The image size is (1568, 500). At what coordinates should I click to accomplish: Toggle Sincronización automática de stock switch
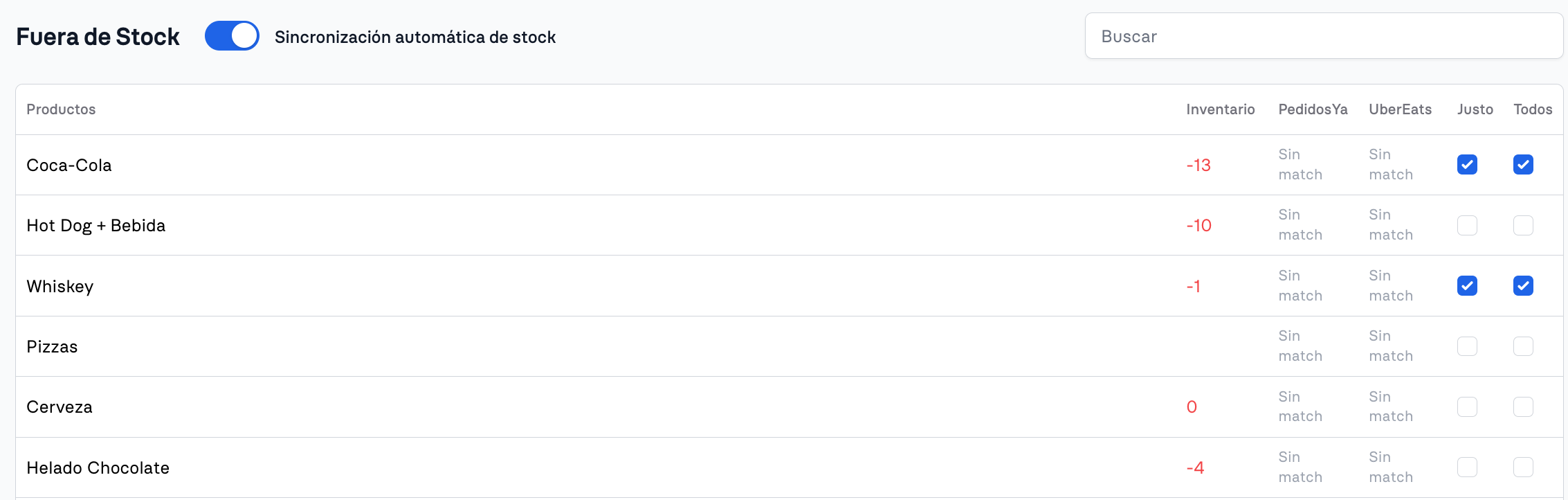coord(232,36)
